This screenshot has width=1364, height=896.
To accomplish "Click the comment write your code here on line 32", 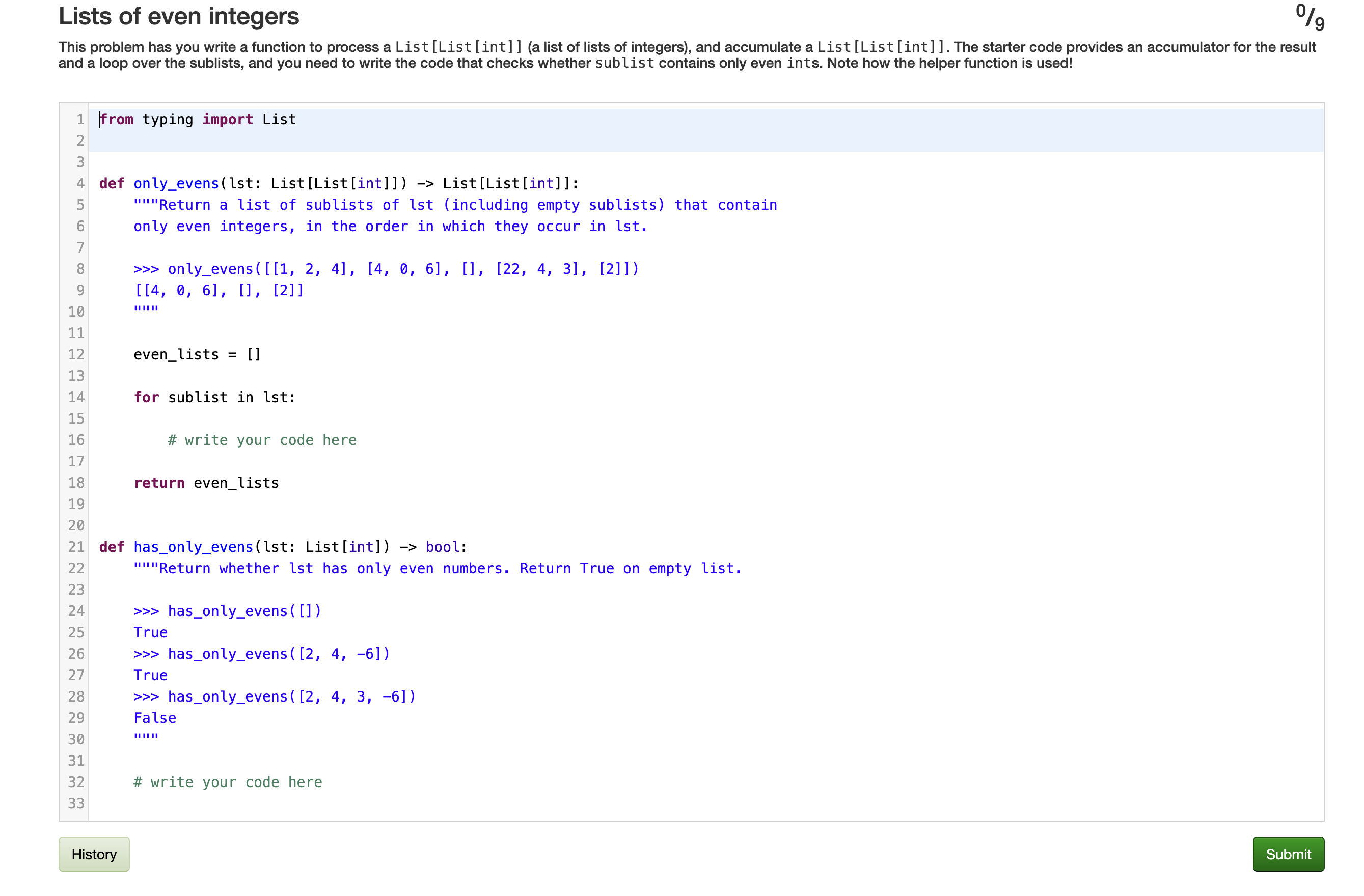I will (228, 782).
